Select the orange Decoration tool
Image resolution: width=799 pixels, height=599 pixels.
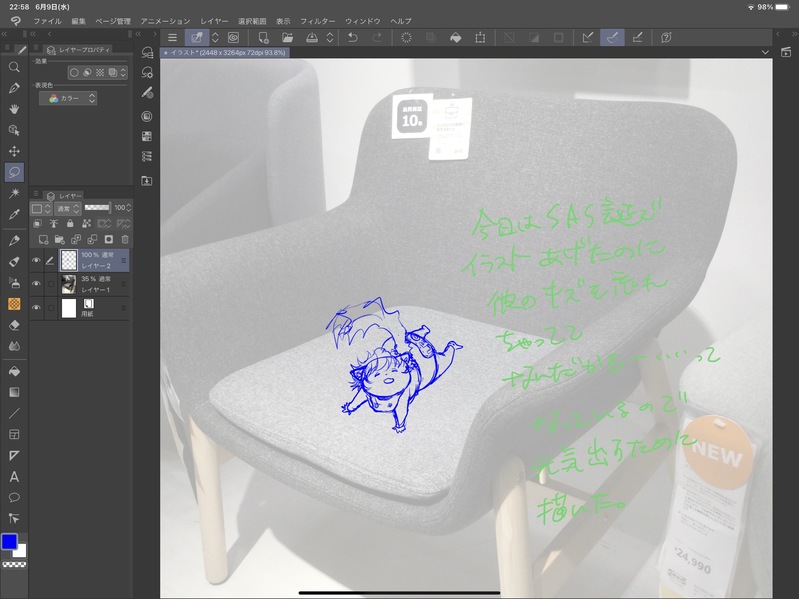pos(14,304)
